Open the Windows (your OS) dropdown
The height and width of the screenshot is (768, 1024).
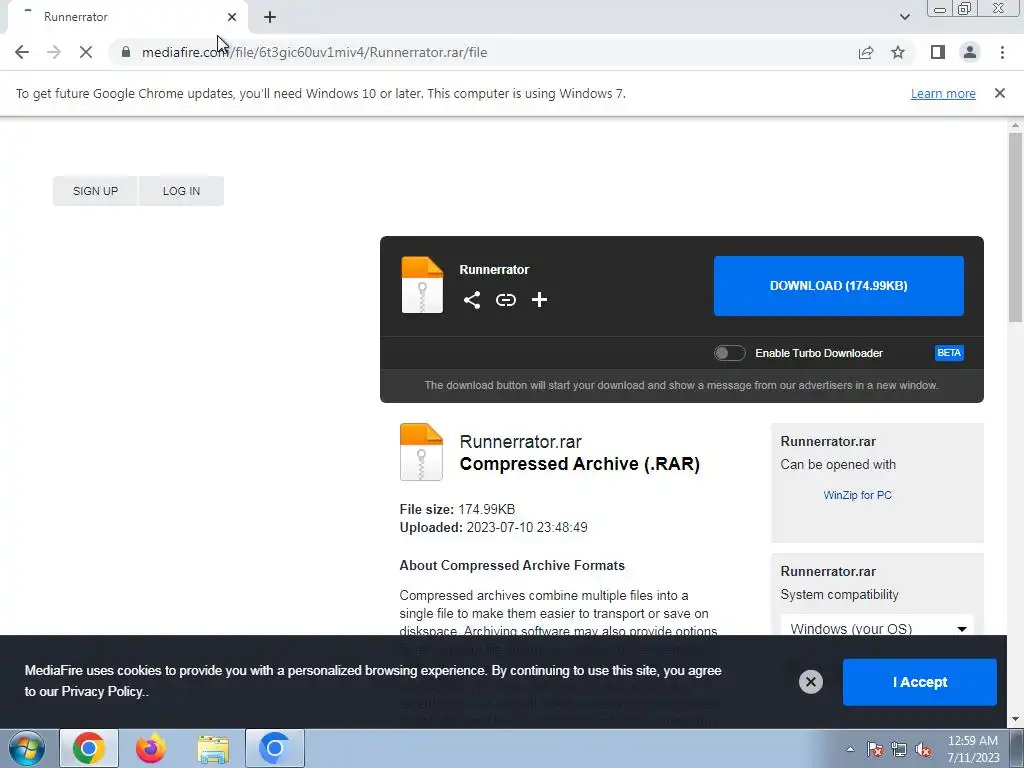tap(877, 628)
